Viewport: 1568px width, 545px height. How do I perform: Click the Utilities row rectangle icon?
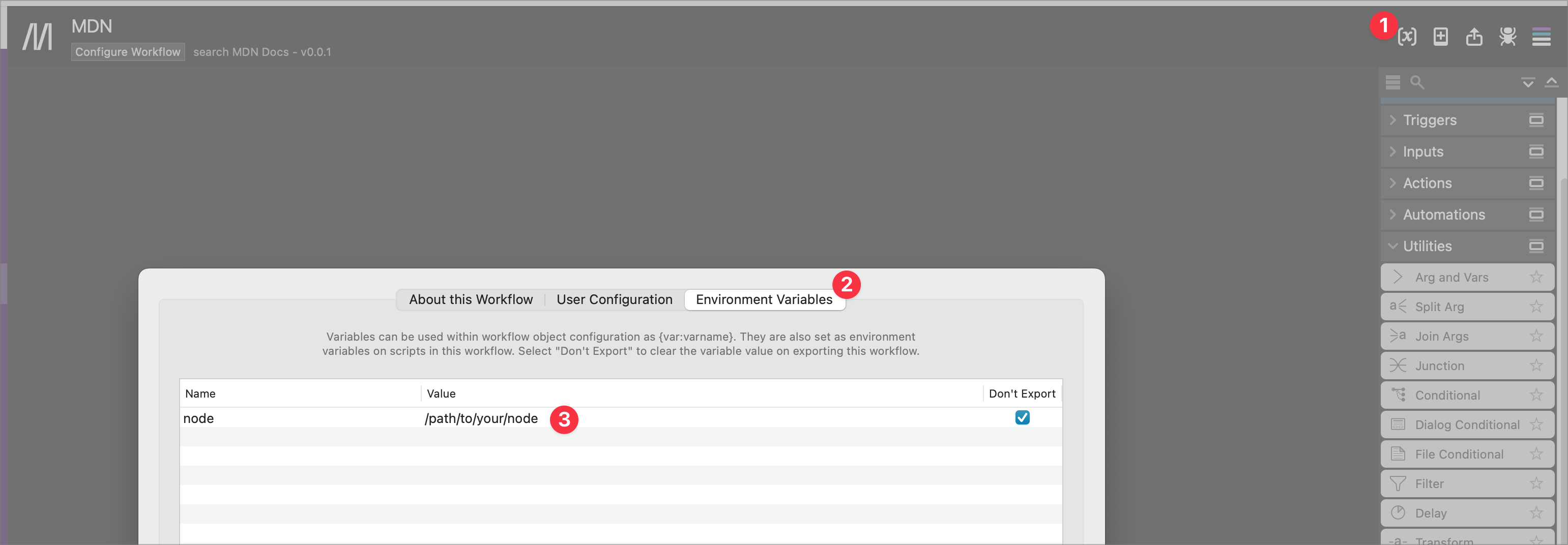(x=1536, y=247)
